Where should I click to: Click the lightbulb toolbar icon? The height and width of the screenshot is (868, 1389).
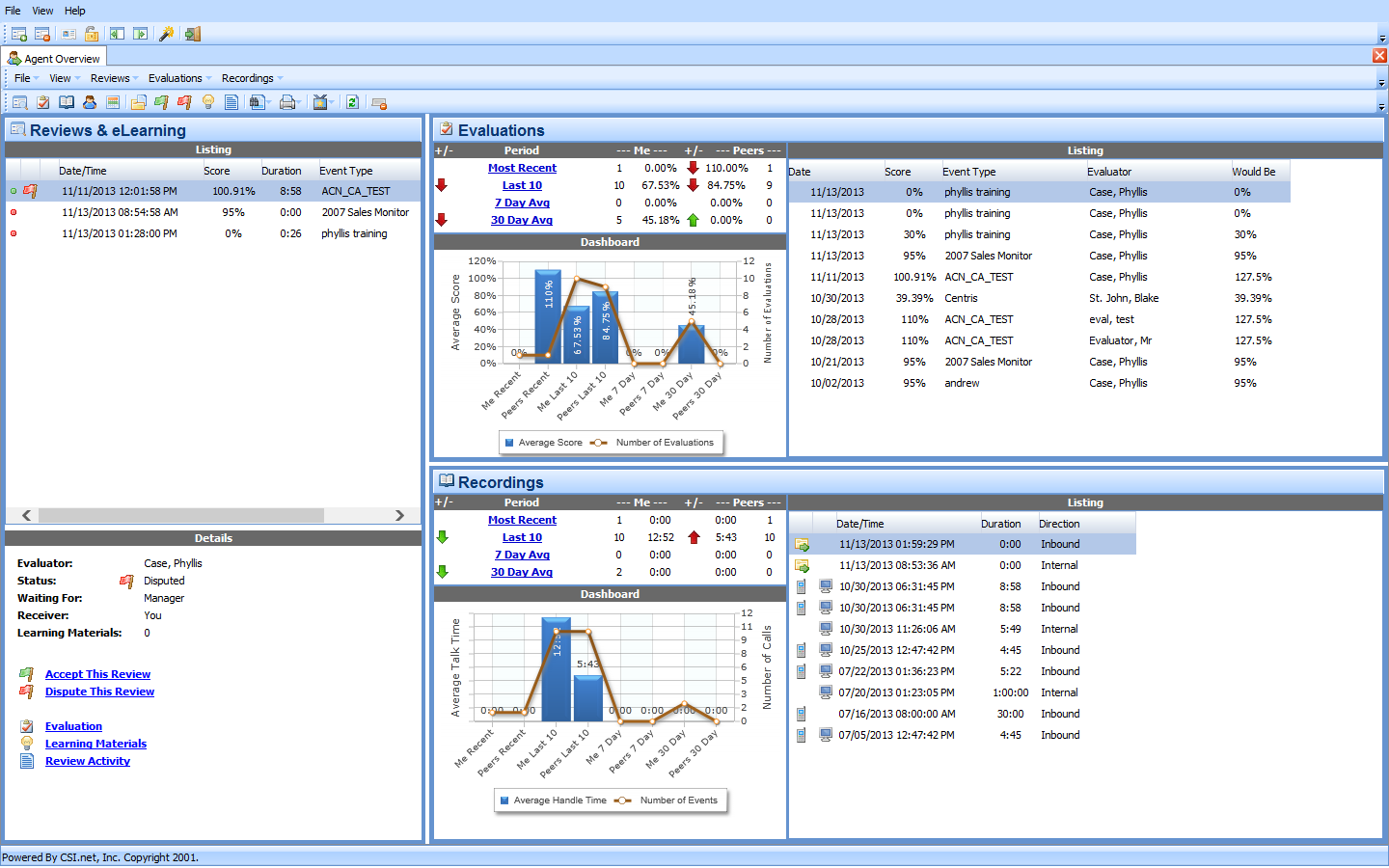[208, 102]
